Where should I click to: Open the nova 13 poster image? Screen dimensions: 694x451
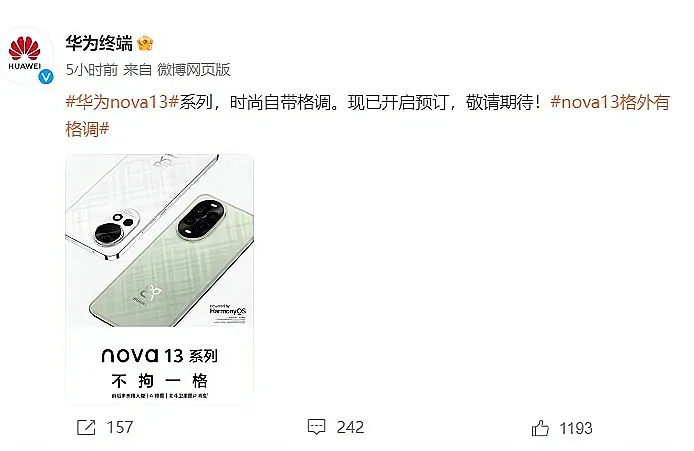point(159,279)
